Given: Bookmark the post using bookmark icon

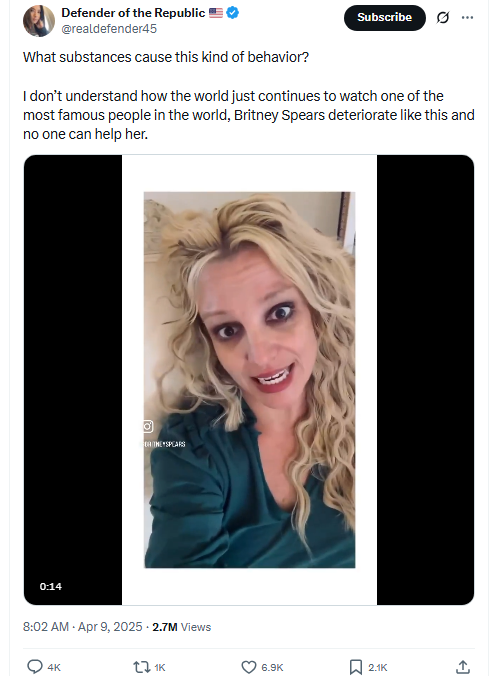Looking at the screenshot, I should click(x=356, y=667).
